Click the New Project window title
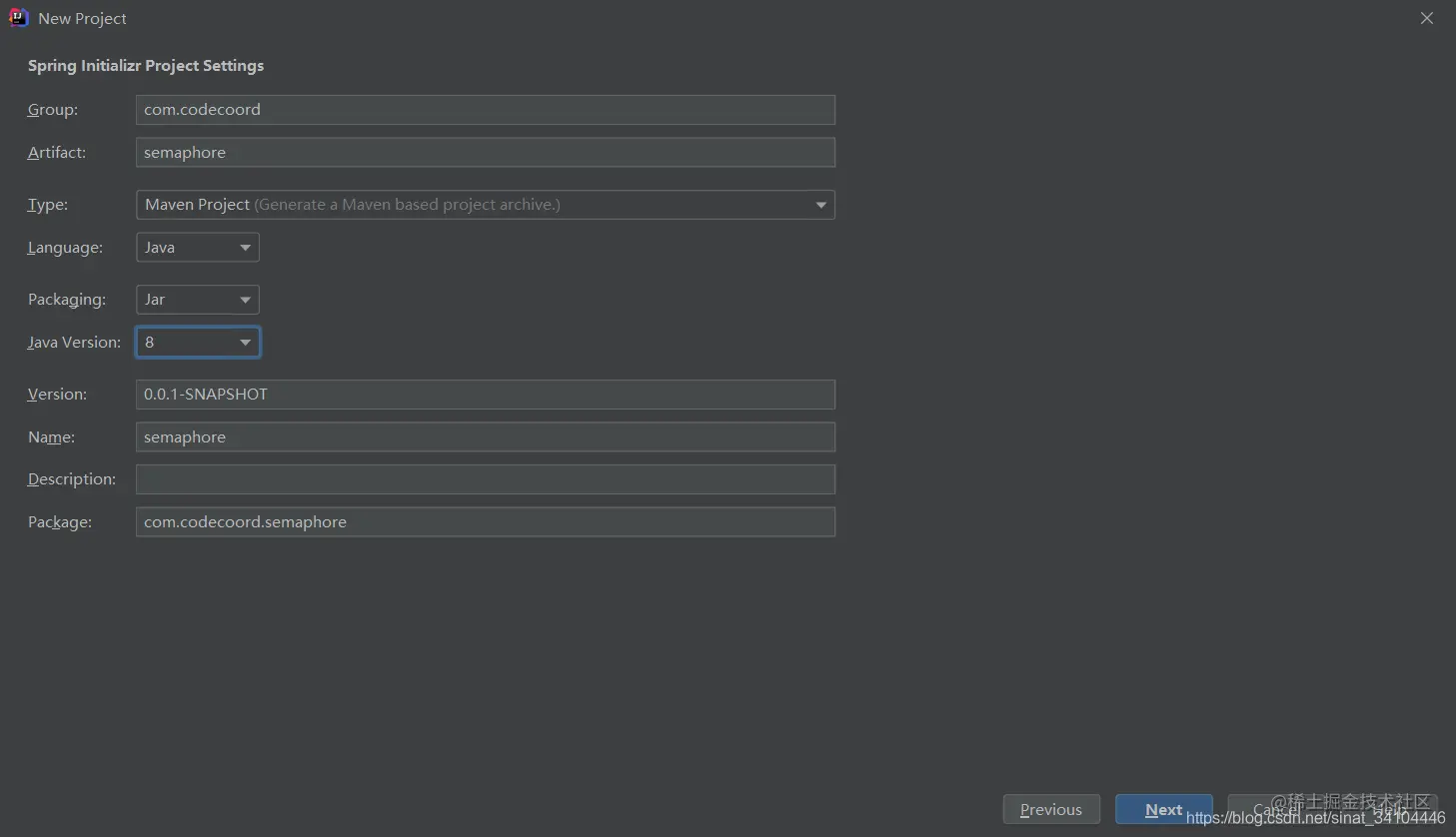Image resolution: width=1456 pixels, height=837 pixels. tap(83, 19)
